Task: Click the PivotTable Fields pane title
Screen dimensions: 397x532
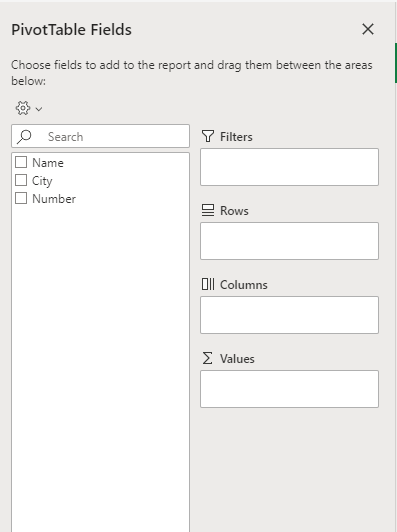Action: (x=71, y=30)
